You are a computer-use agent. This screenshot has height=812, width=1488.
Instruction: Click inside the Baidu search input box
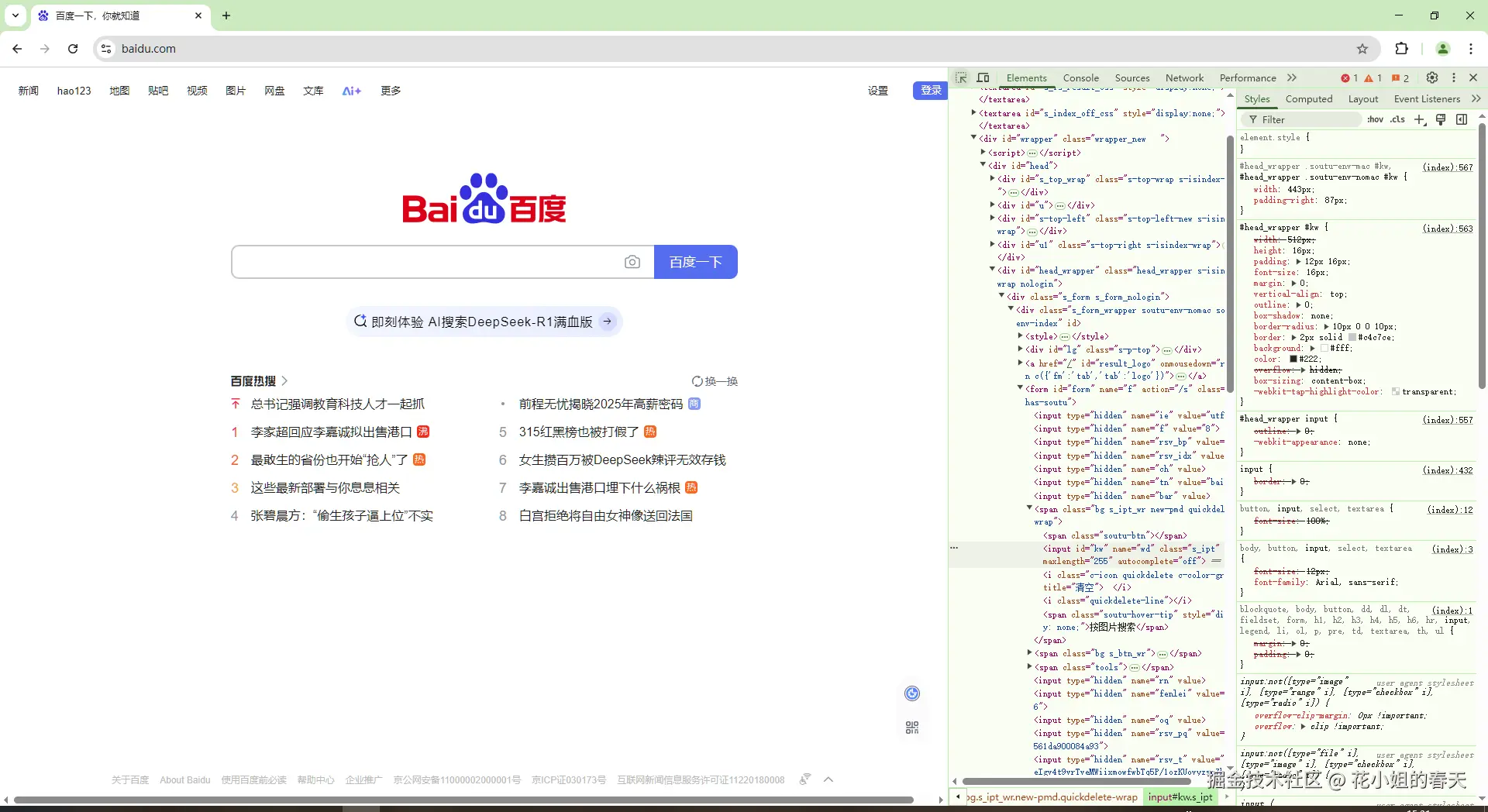pyautogui.click(x=426, y=262)
